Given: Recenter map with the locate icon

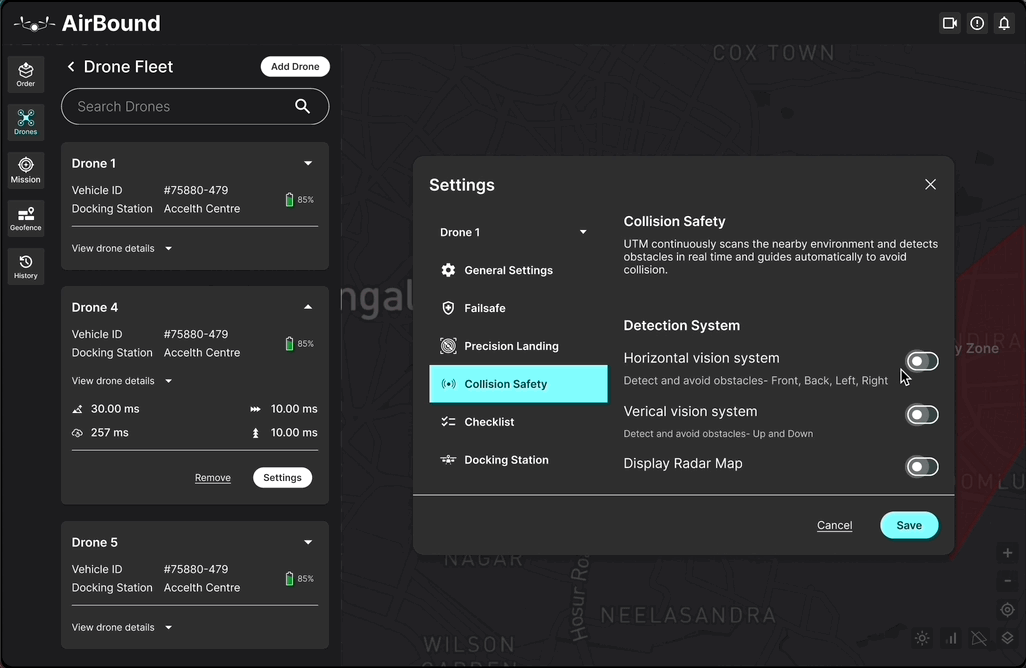Looking at the screenshot, I should 1008,610.
